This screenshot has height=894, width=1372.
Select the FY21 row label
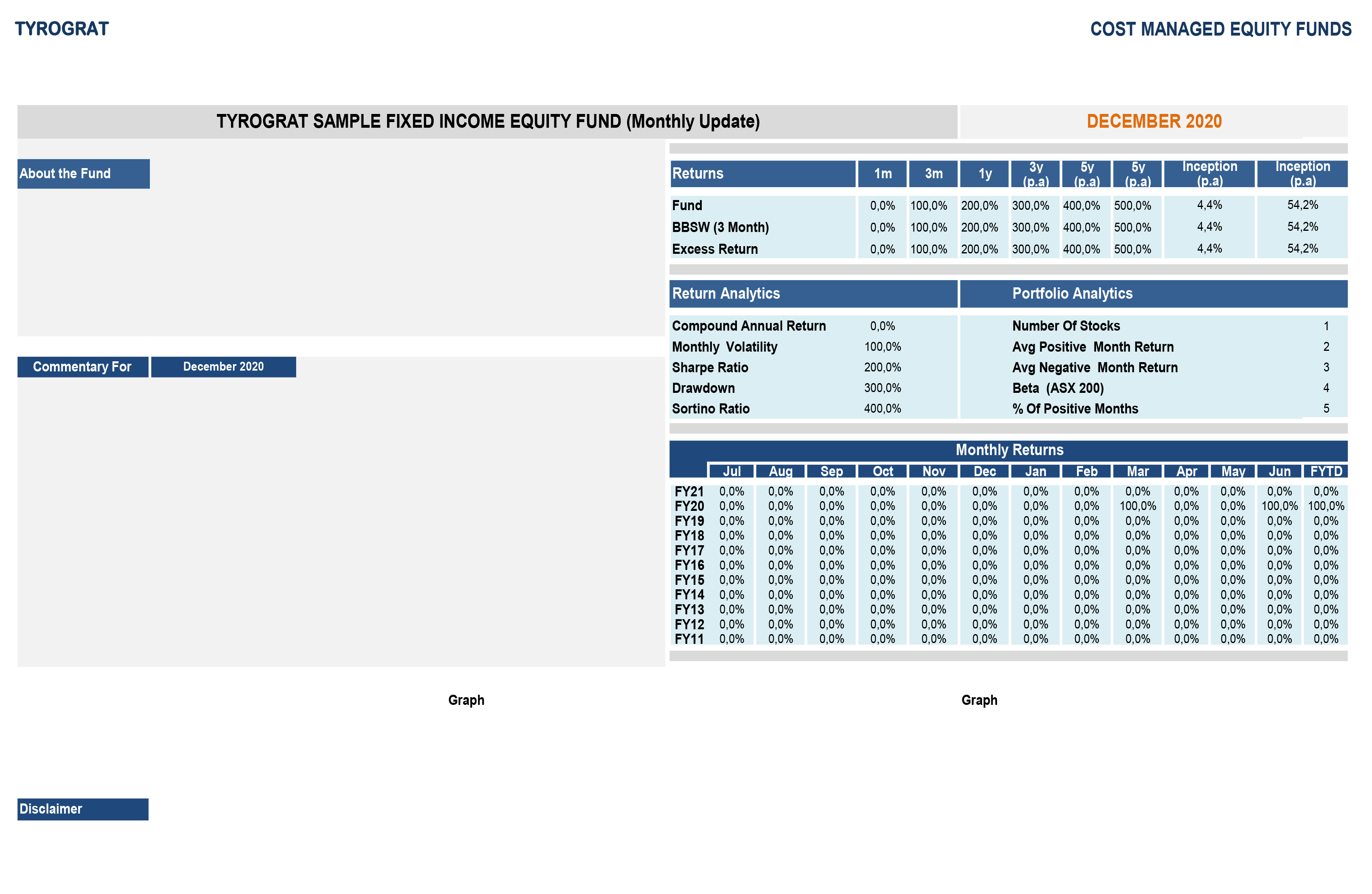pos(689,492)
